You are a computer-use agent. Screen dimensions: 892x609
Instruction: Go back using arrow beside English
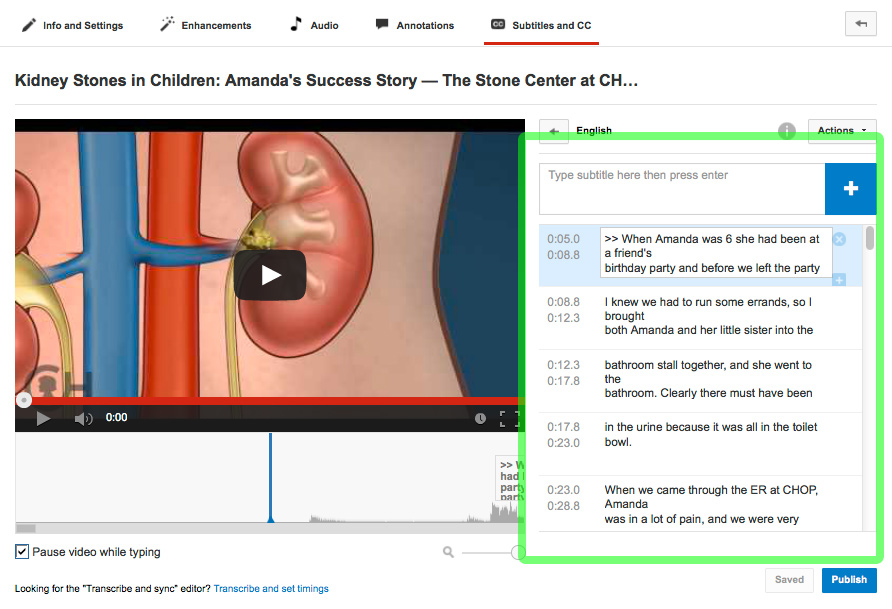pyautogui.click(x=554, y=131)
